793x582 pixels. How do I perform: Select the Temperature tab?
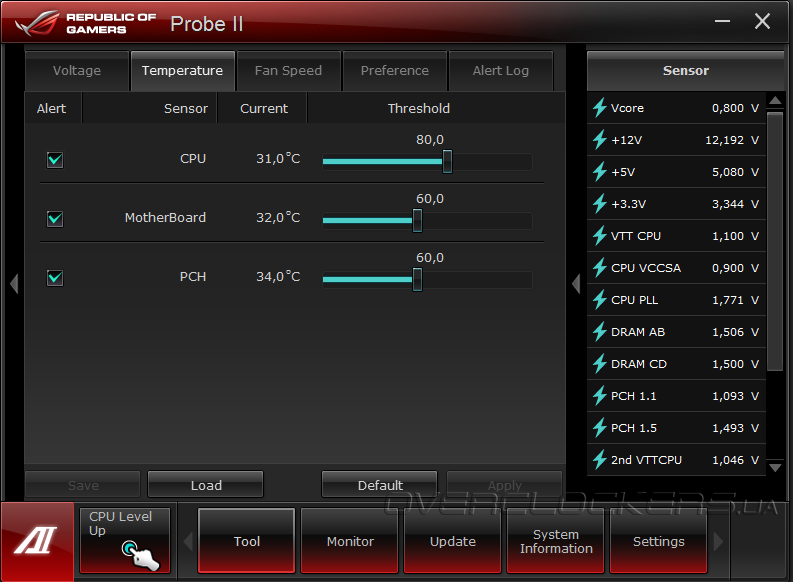(x=183, y=71)
